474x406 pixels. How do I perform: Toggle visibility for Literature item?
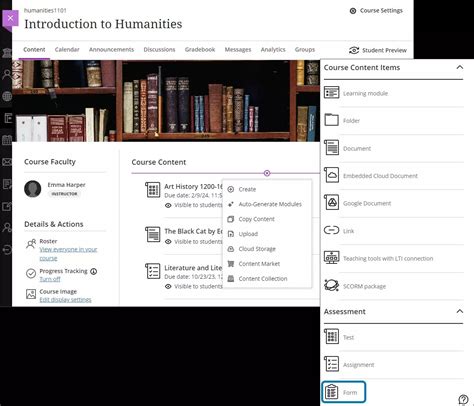[x=168, y=286]
